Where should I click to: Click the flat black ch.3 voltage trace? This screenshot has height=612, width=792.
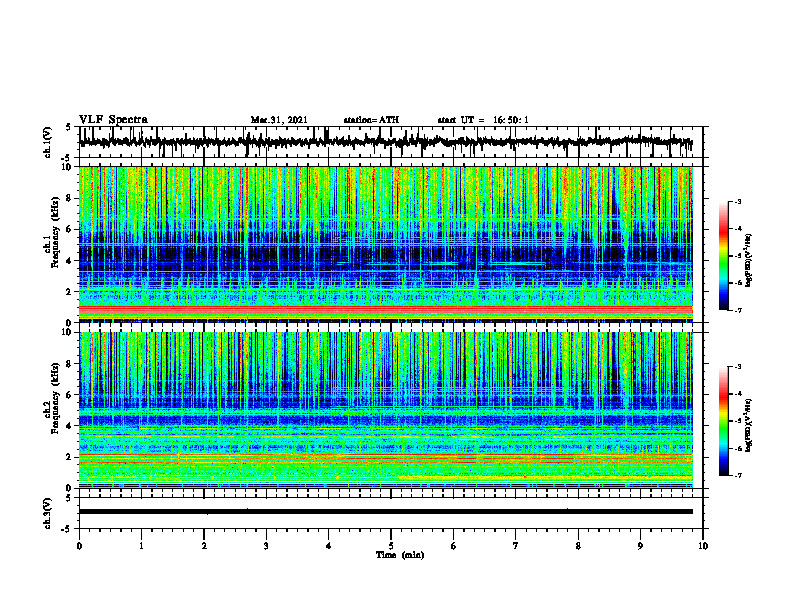pyautogui.click(x=386, y=512)
